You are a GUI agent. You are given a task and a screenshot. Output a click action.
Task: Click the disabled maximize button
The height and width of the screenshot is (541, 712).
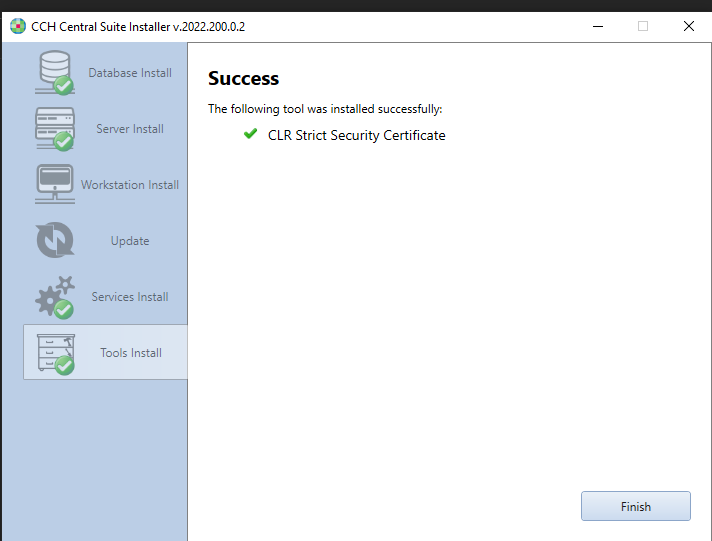(643, 26)
